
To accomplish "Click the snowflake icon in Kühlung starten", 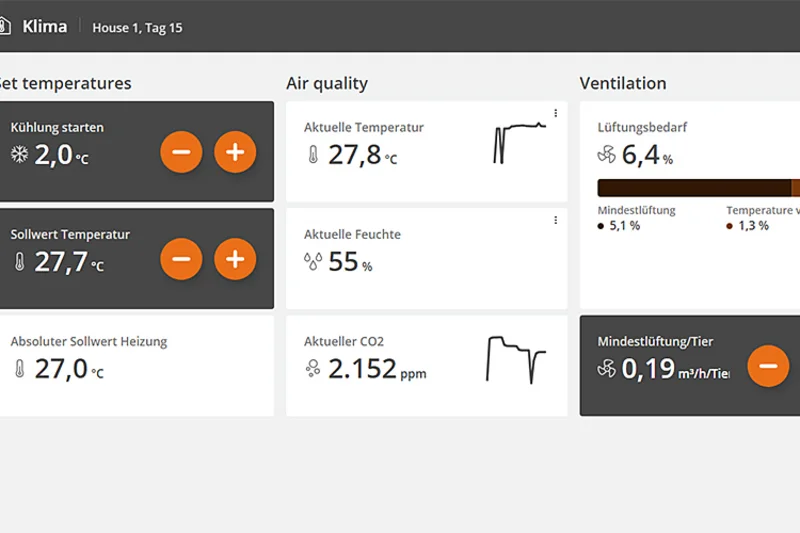I will [x=19, y=154].
